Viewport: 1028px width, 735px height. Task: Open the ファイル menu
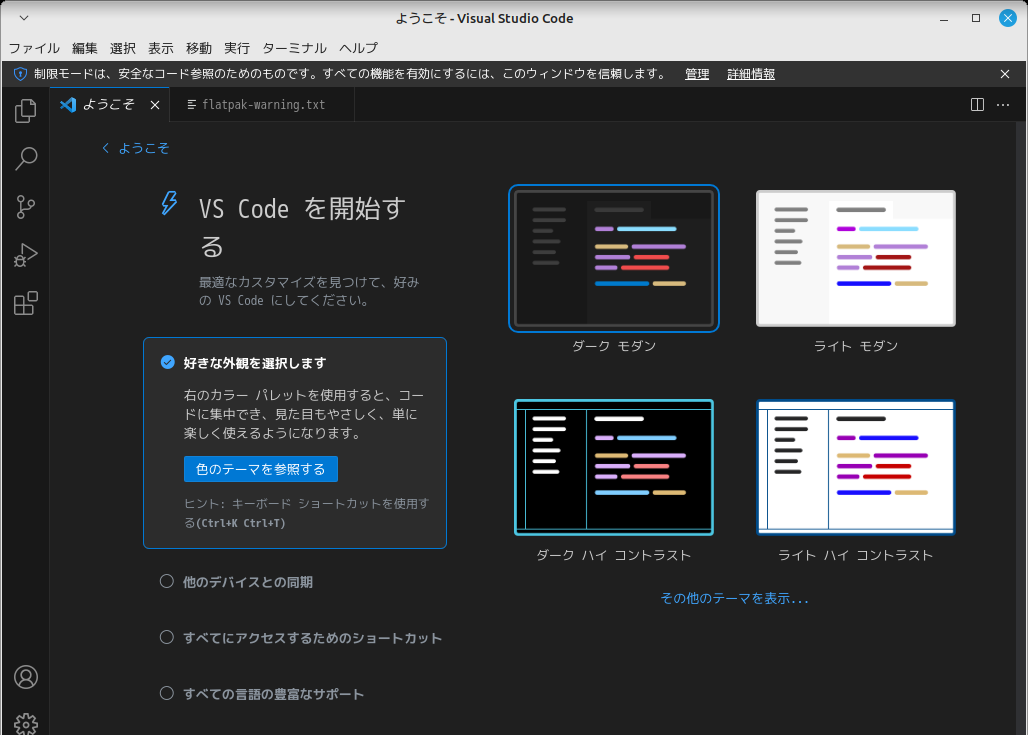pyautogui.click(x=33, y=48)
